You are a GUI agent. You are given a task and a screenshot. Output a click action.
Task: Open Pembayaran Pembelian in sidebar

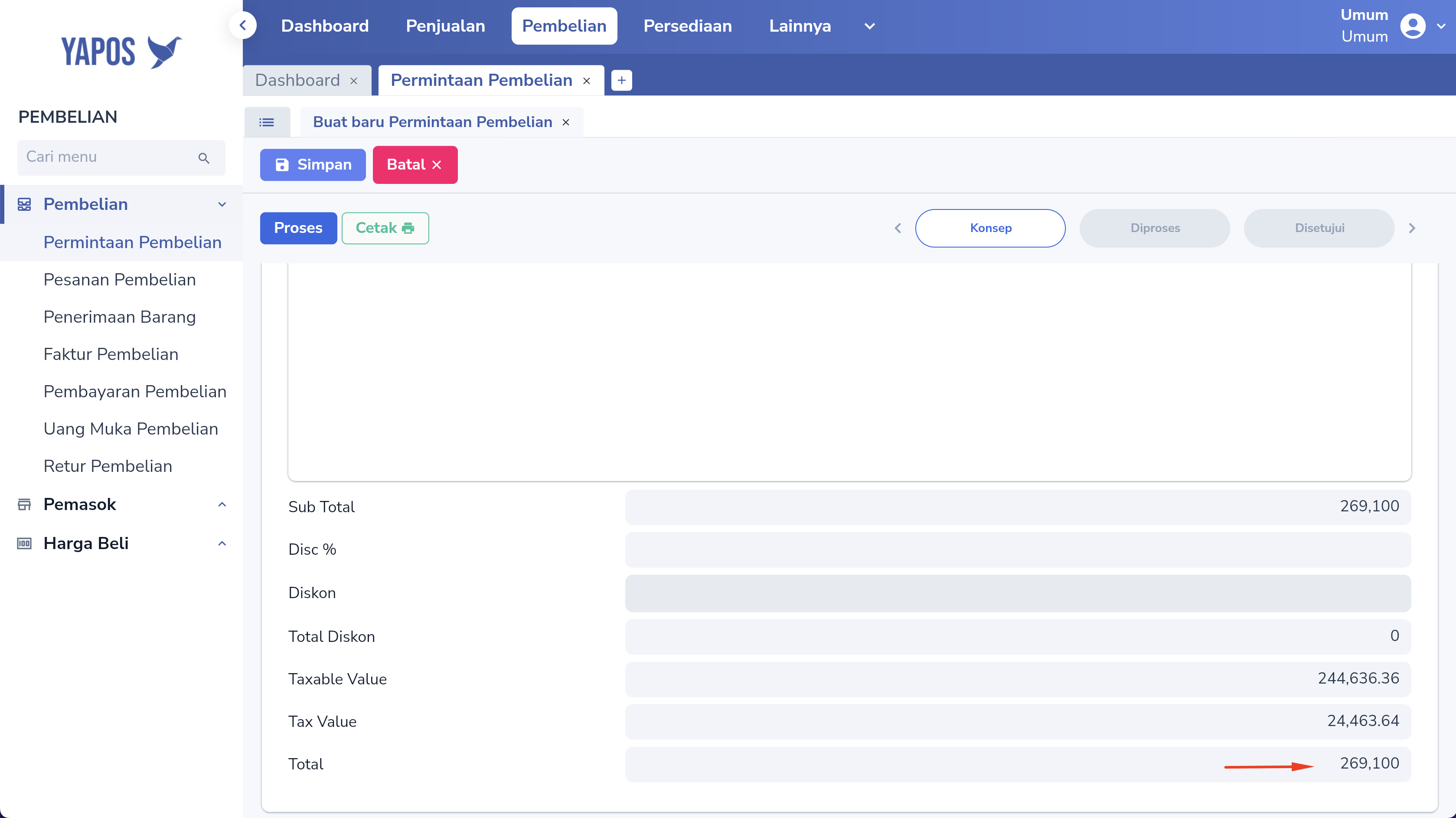click(135, 392)
